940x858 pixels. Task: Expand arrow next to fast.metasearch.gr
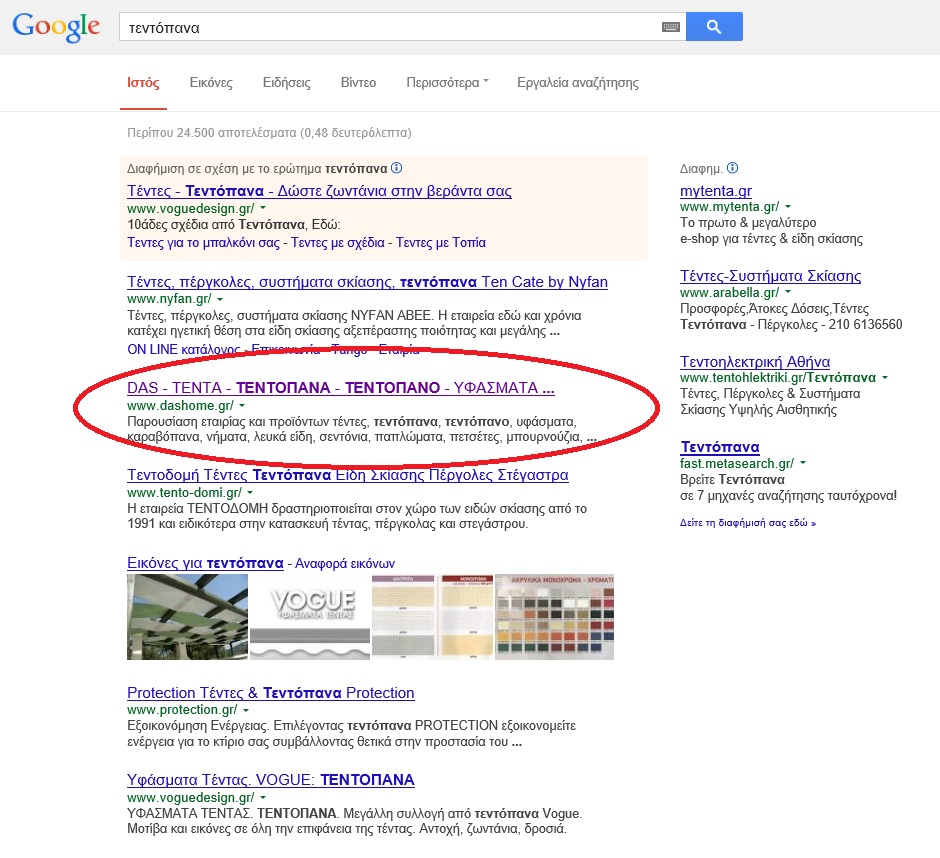(x=803, y=463)
